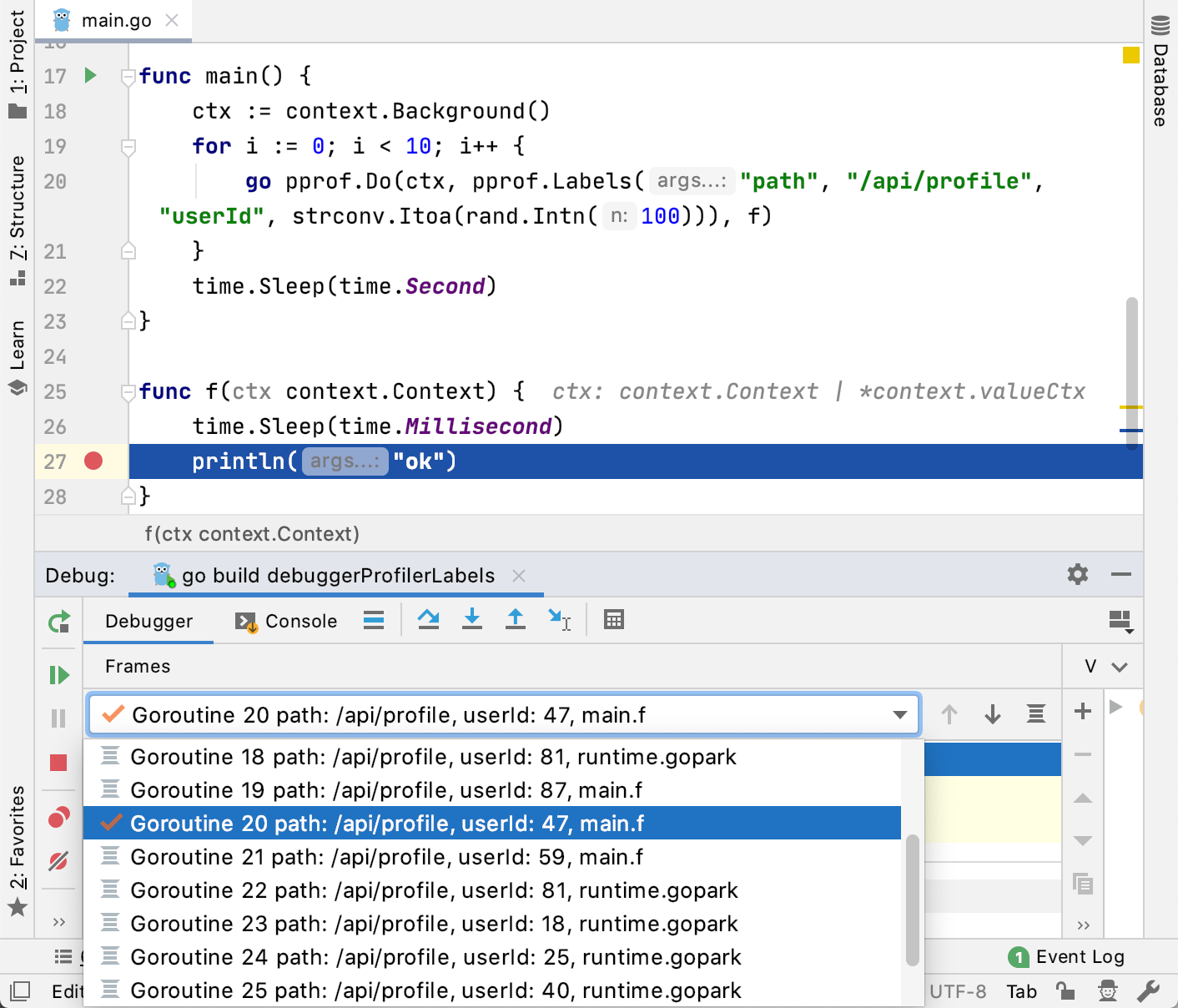Image resolution: width=1178 pixels, height=1008 pixels.
Task: Show more debug toolbar items
Action: [x=58, y=922]
